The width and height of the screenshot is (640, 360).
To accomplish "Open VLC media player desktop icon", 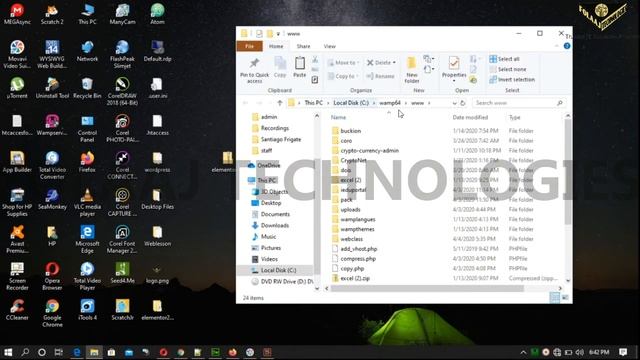I will point(87,202).
